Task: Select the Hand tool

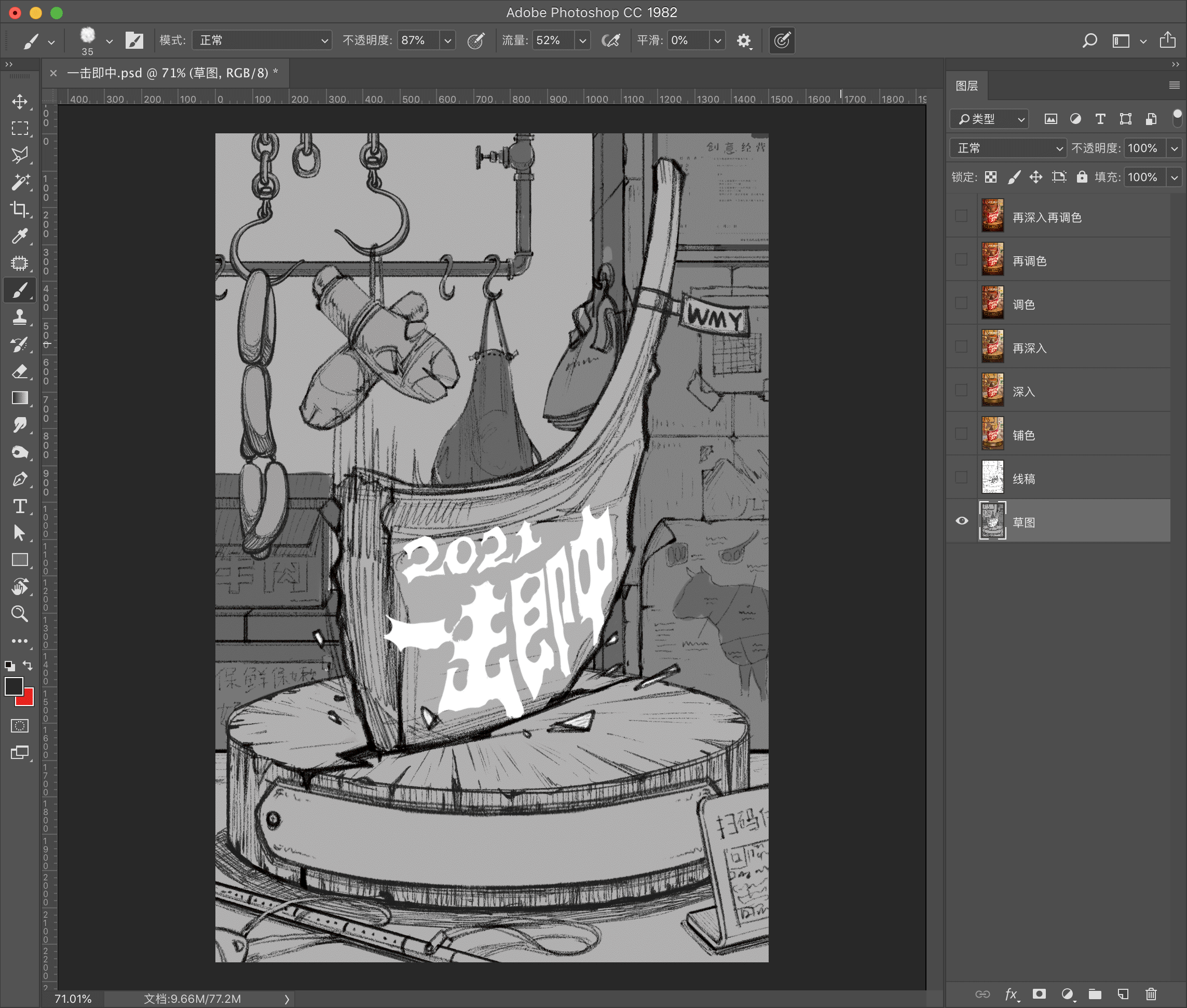Action: pos(19,587)
